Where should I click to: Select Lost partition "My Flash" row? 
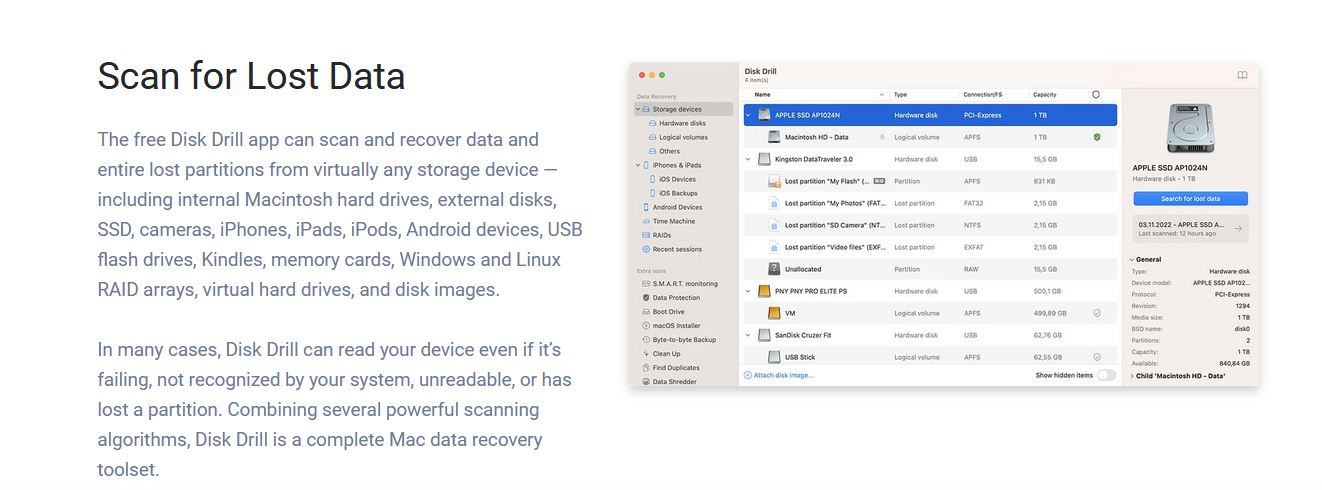click(930, 181)
